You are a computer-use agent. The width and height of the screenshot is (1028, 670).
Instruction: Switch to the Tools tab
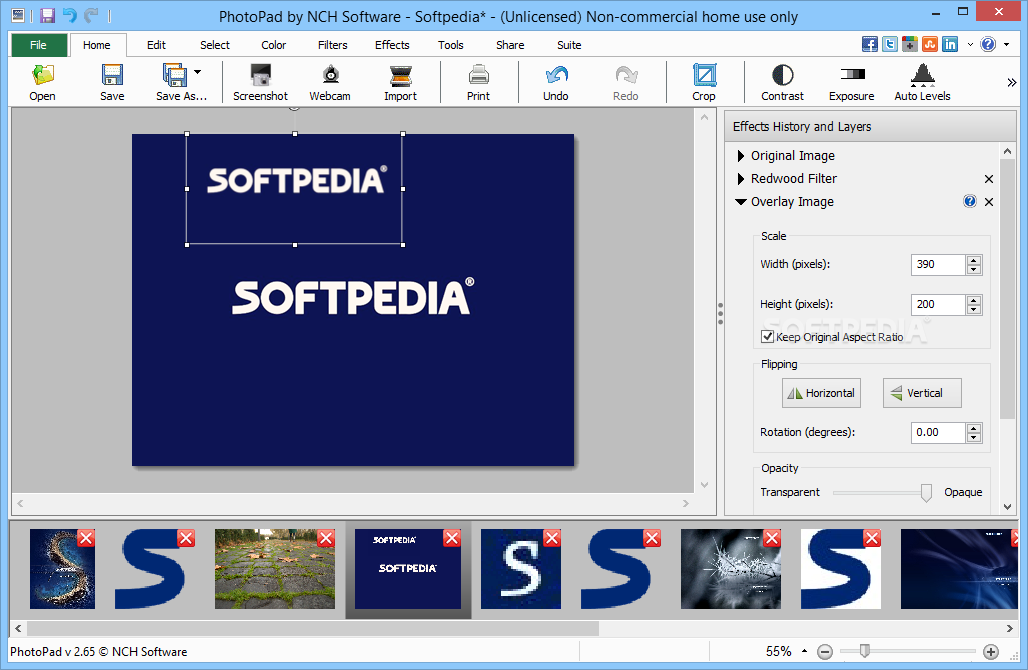coord(450,45)
